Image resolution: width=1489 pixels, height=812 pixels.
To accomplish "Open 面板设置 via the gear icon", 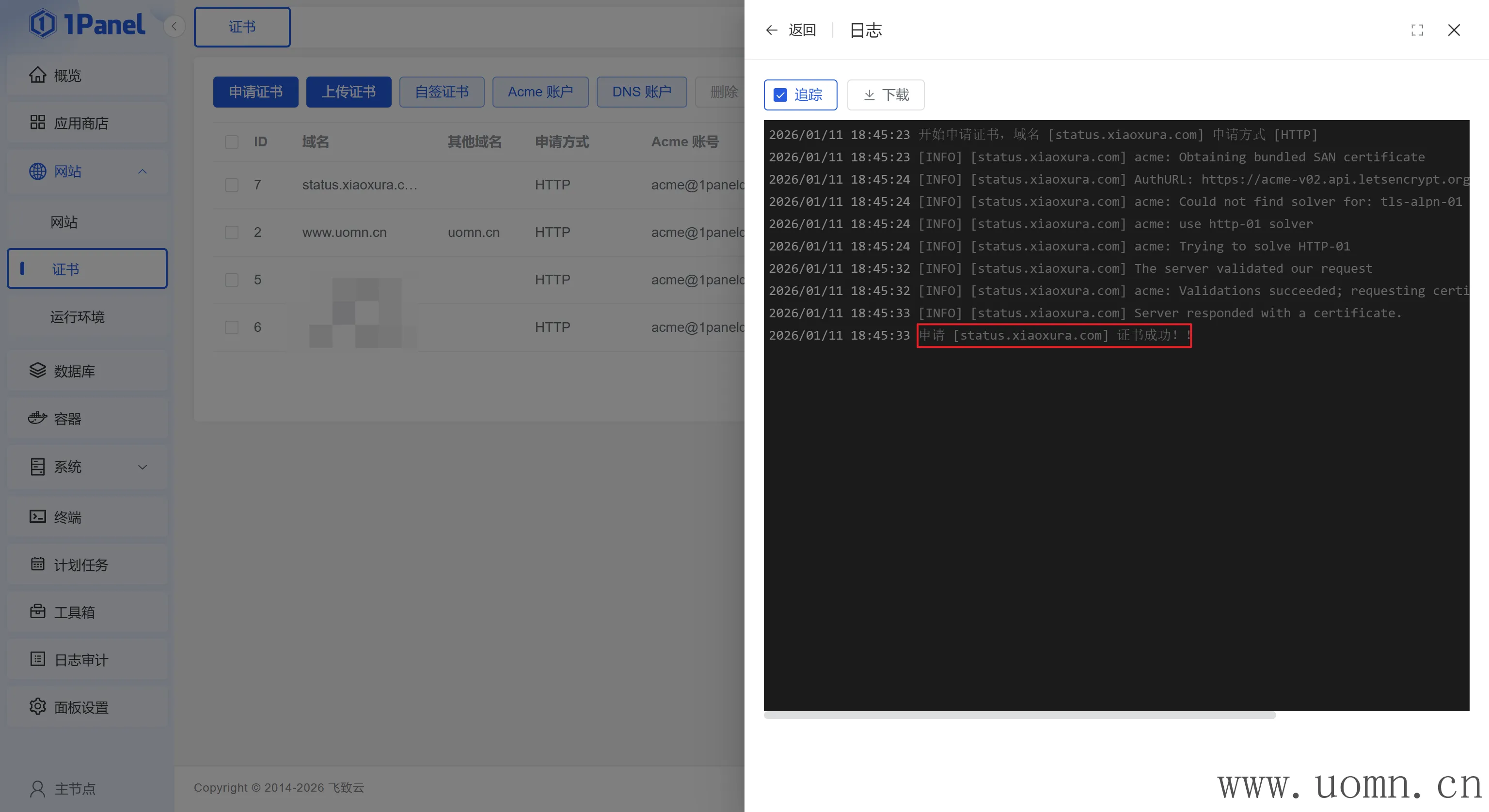I will coord(38,707).
